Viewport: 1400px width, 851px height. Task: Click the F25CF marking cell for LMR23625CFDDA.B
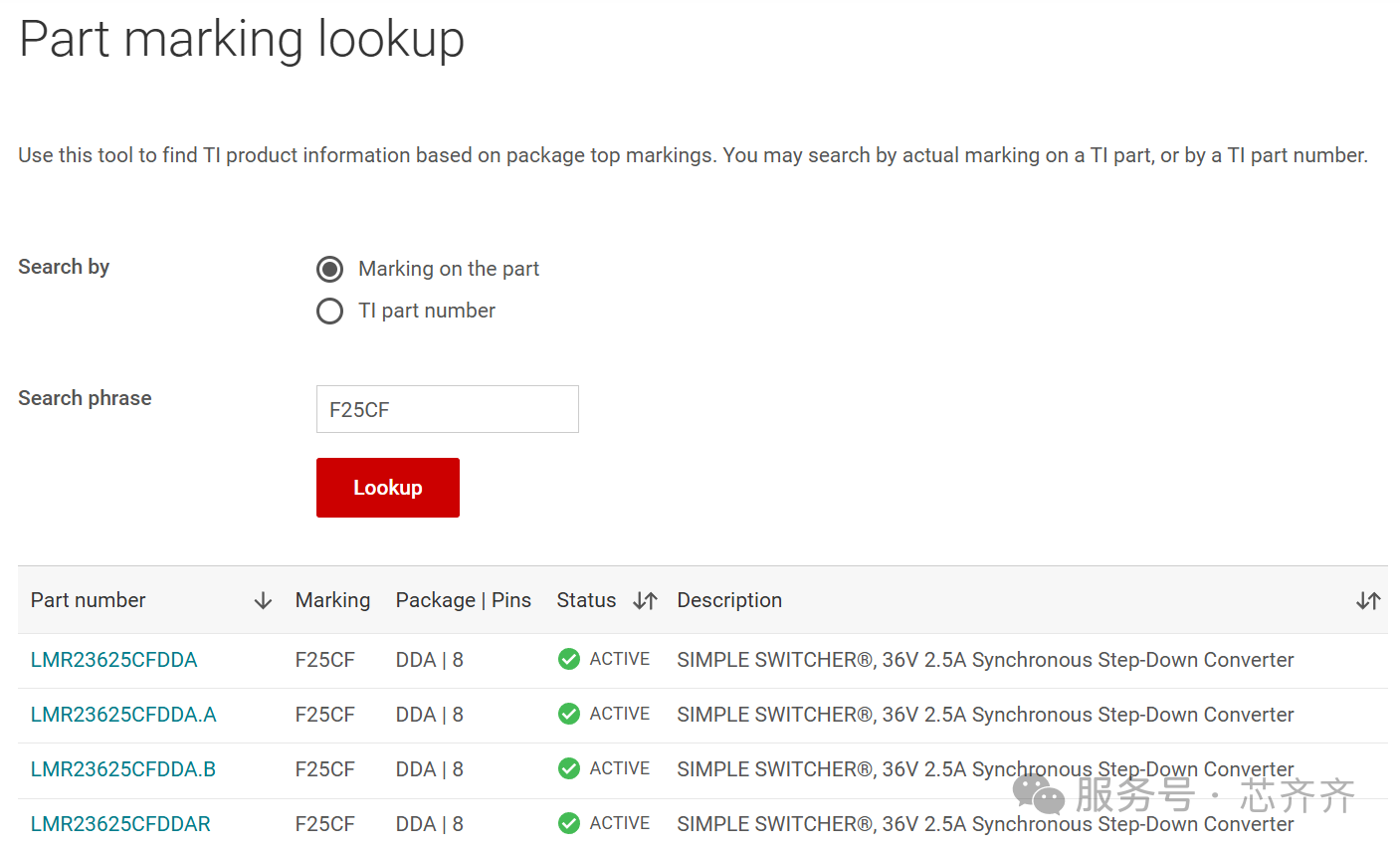[325, 769]
